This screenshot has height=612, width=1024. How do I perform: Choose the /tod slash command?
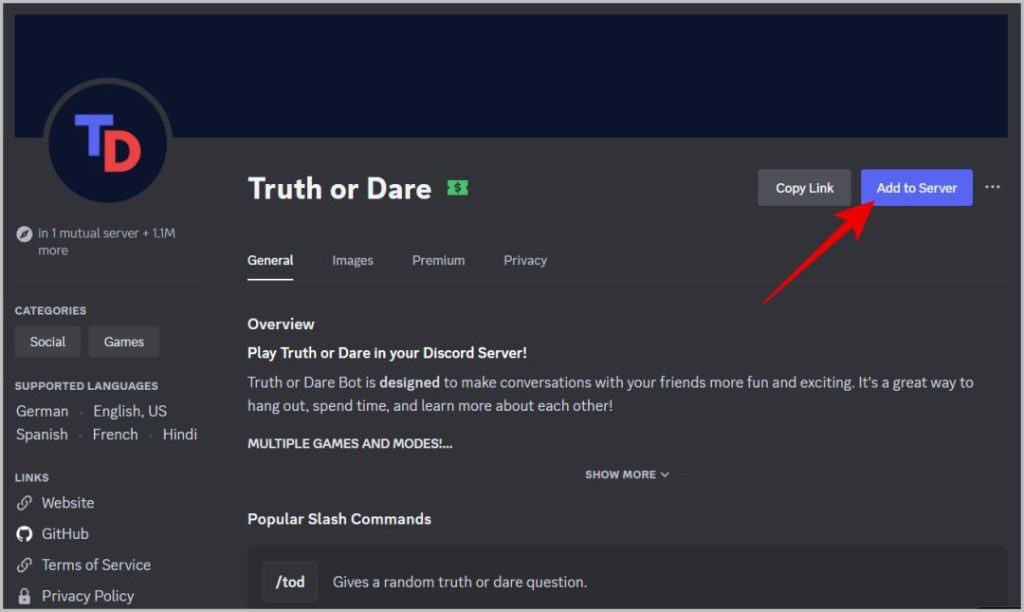click(x=290, y=581)
